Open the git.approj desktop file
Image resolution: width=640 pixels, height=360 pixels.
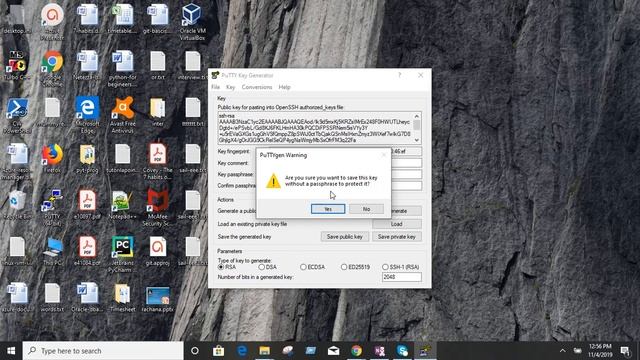(158, 251)
